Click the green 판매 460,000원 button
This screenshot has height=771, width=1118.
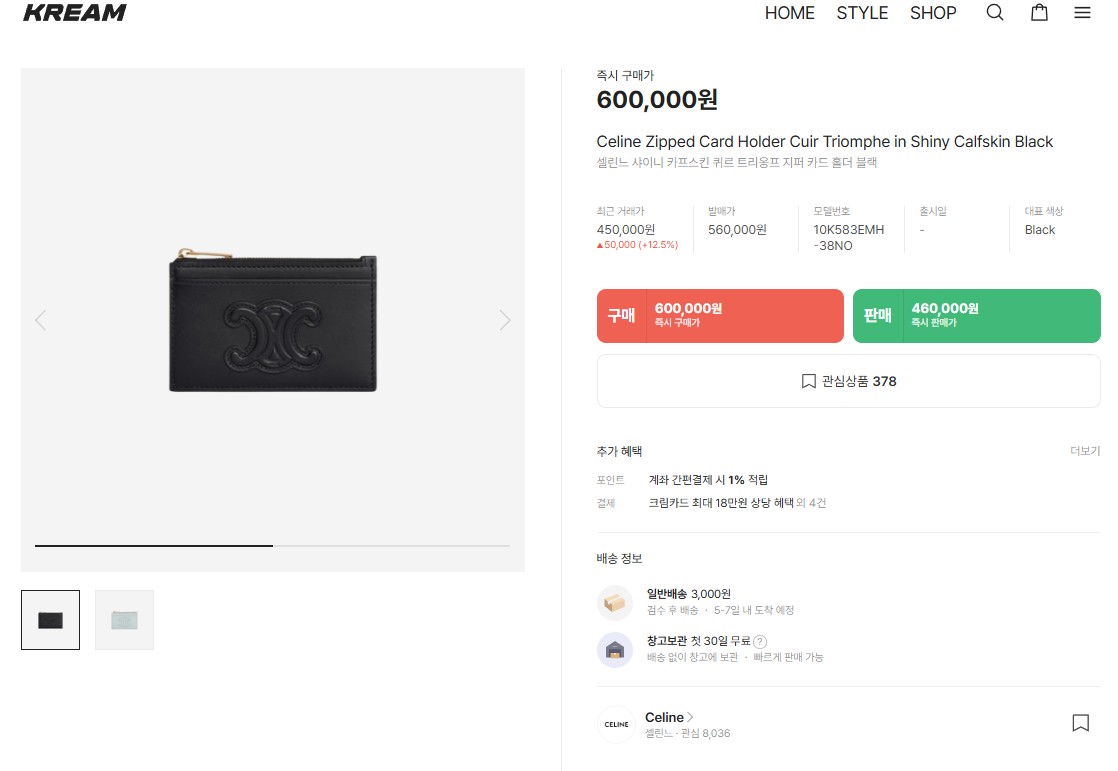coord(976,316)
